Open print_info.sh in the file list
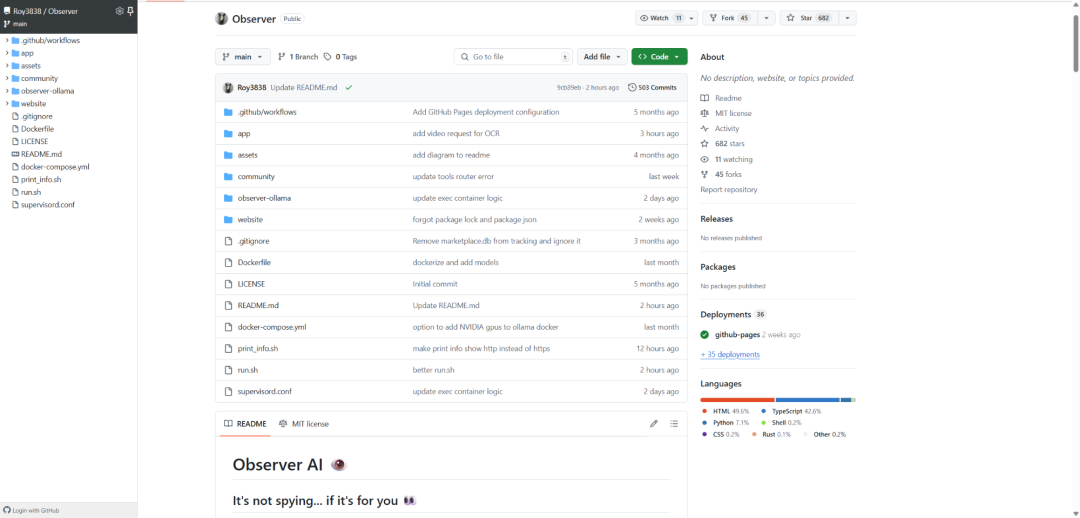 258,349
